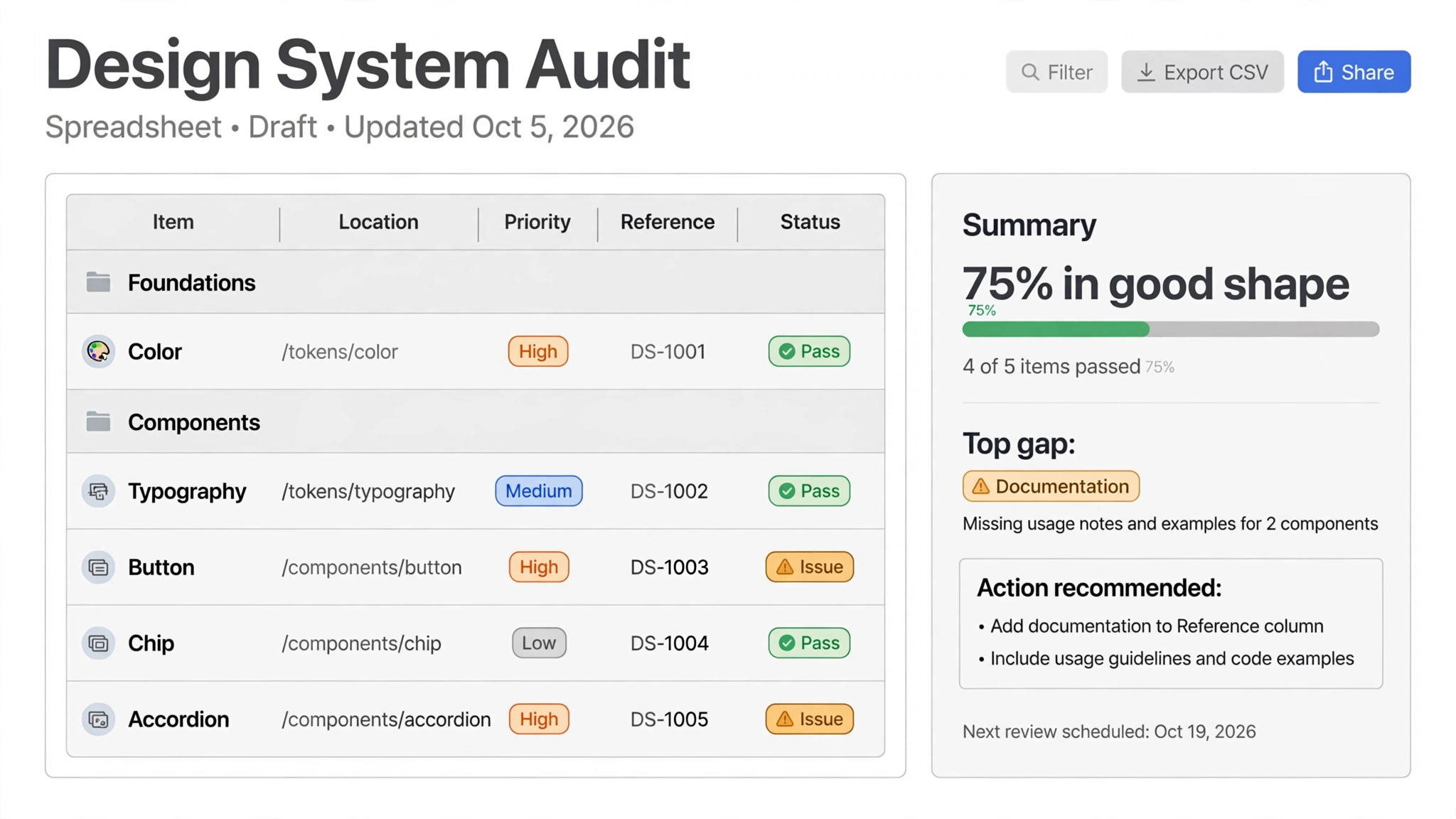Click the Export CSV button

[1202, 72]
